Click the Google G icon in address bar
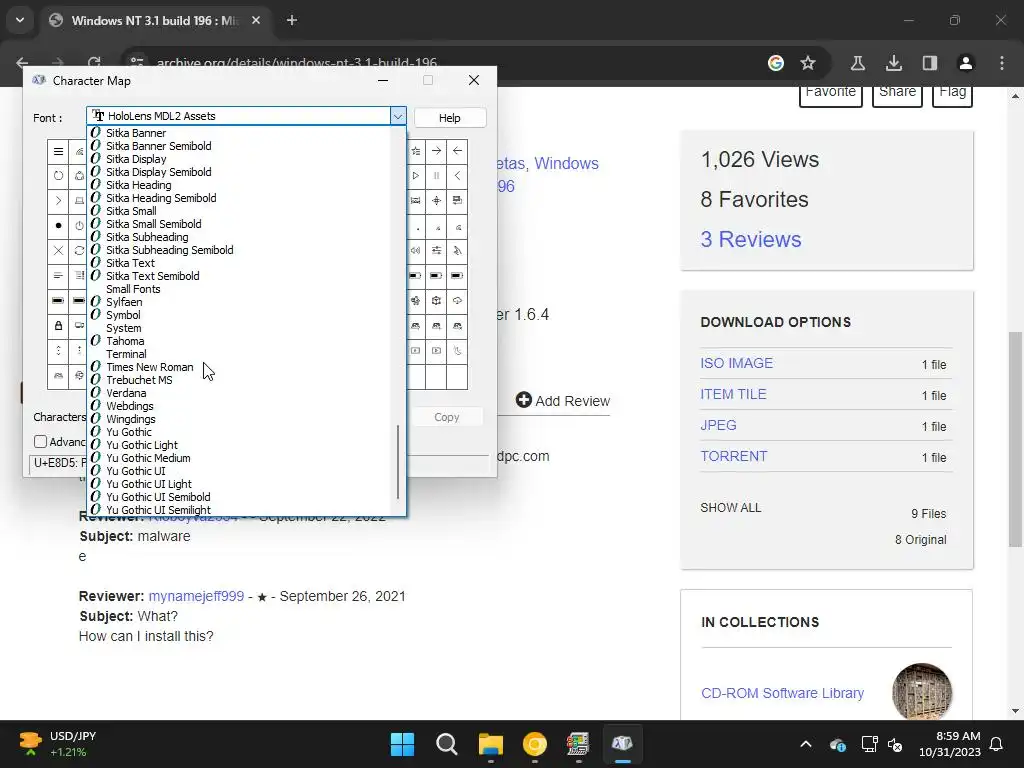 click(776, 63)
